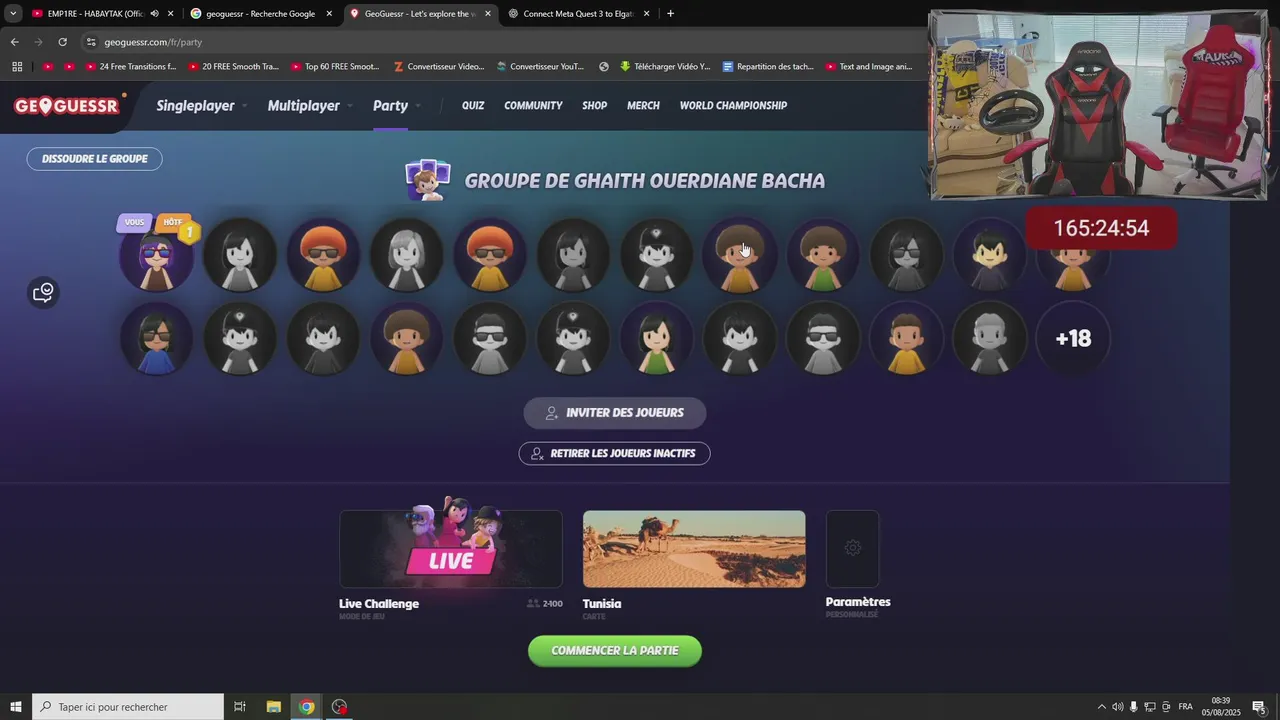Image resolution: width=1280 pixels, height=720 pixels.
Task: Click the browser back arrow
Action: point(14,42)
